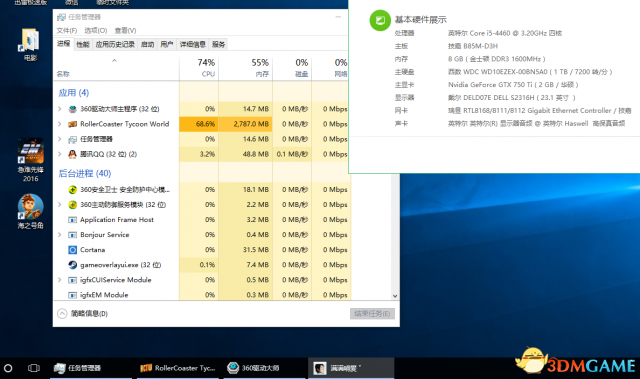Switch to the 启动 tab

point(147,44)
